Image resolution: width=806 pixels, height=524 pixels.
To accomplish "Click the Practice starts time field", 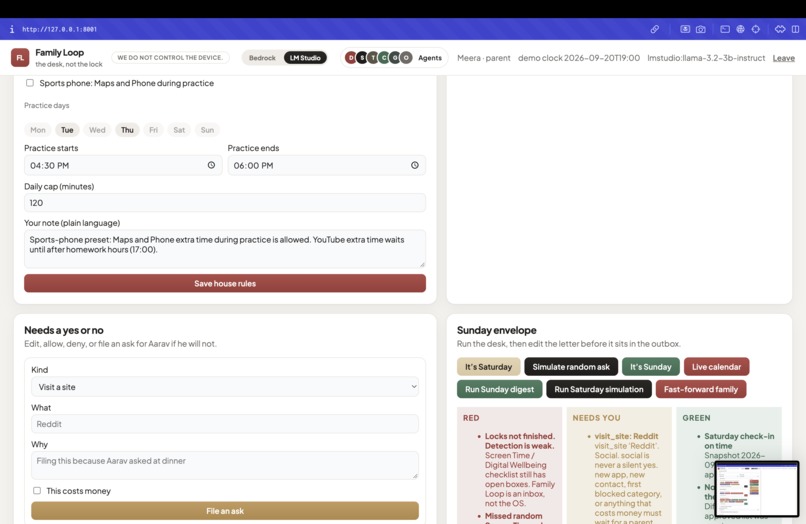I will [123, 165].
